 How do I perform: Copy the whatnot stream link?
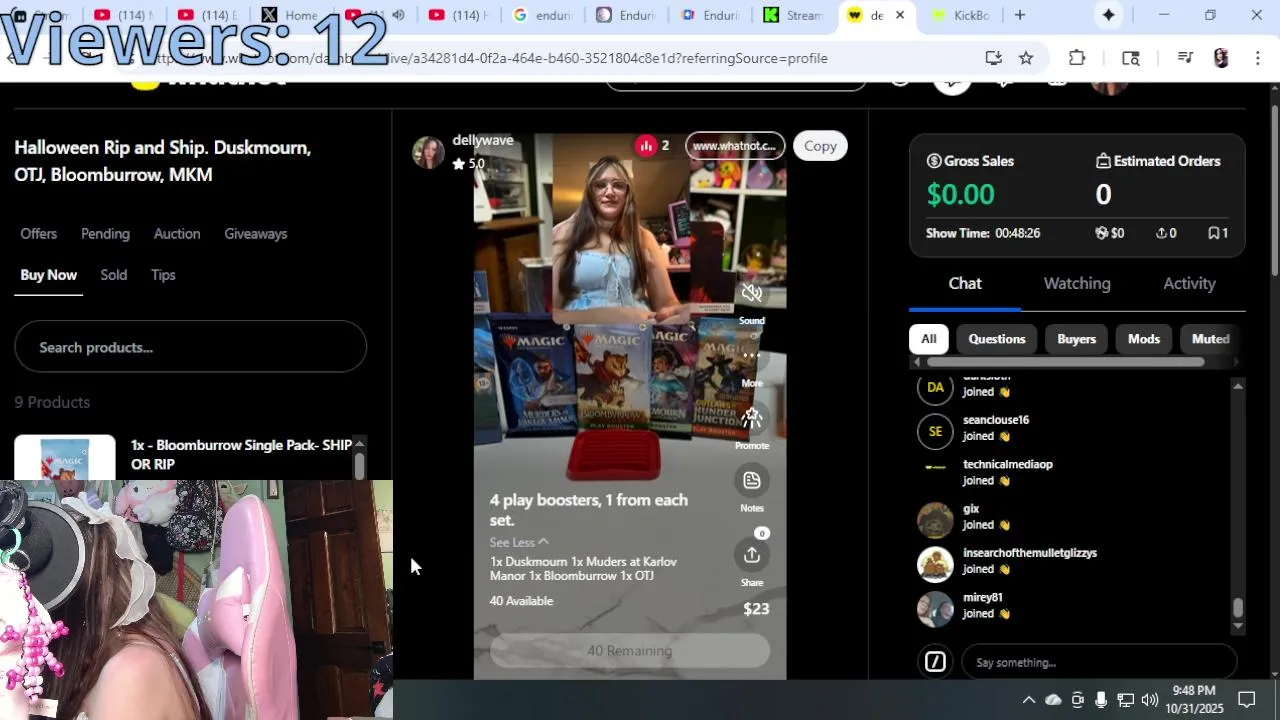coord(820,146)
